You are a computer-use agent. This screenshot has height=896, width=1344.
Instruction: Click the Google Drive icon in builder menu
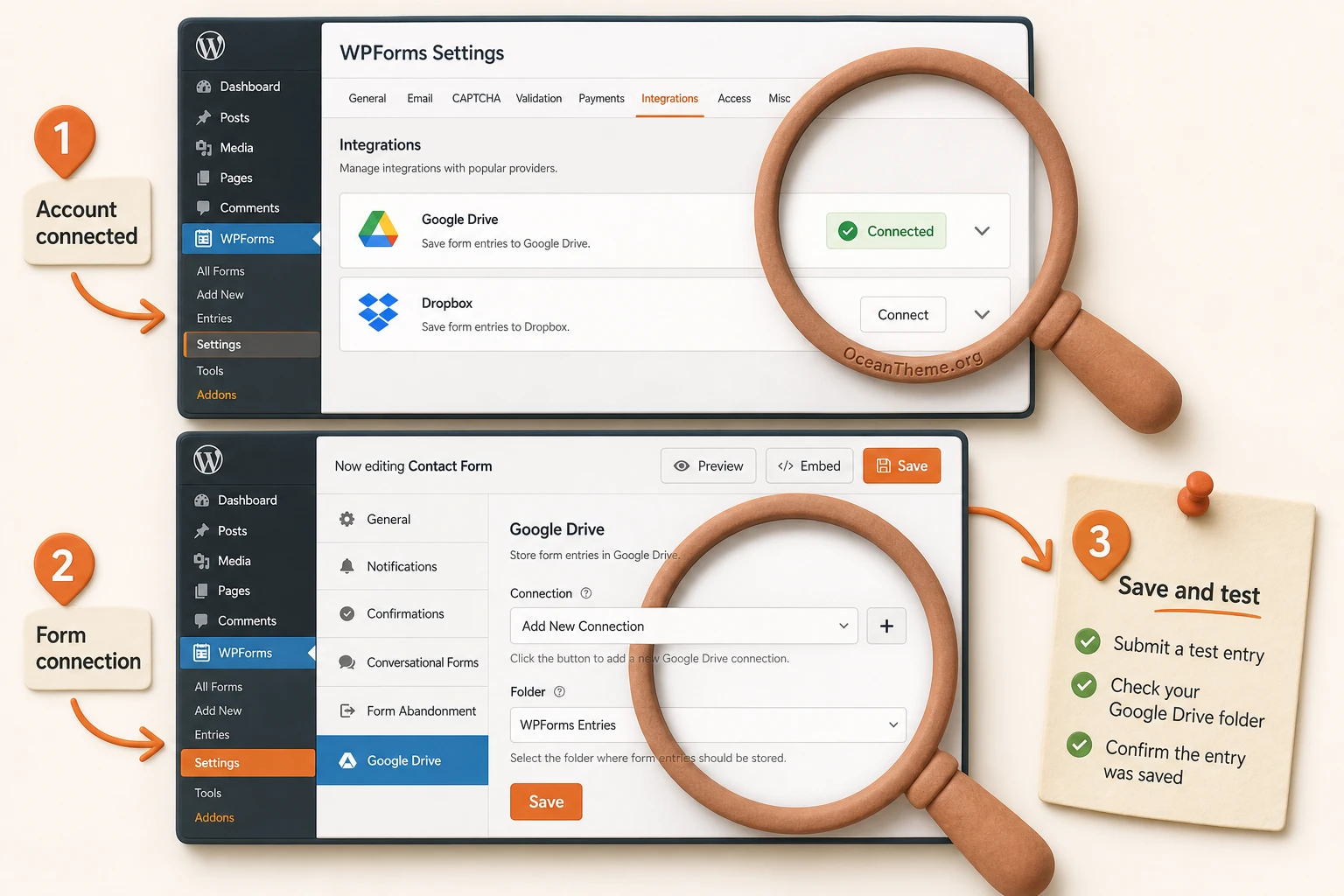pos(347,760)
